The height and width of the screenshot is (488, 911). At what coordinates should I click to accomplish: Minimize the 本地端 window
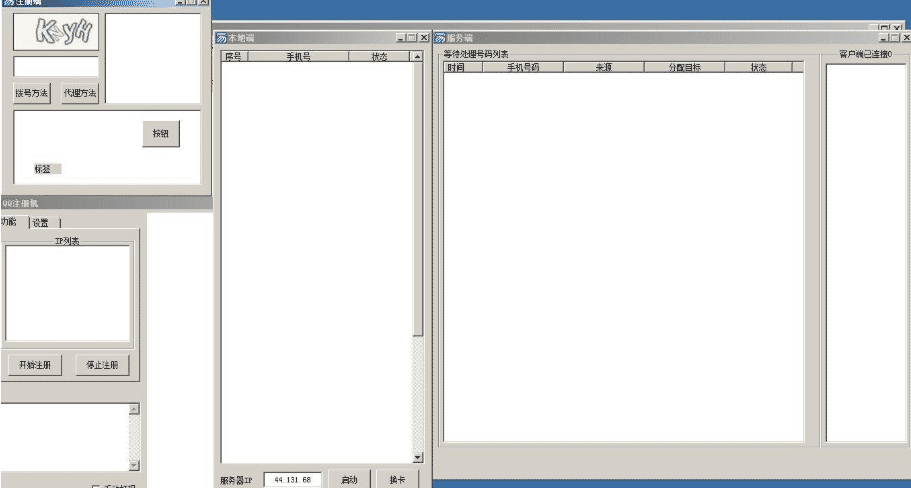[x=401, y=38]
